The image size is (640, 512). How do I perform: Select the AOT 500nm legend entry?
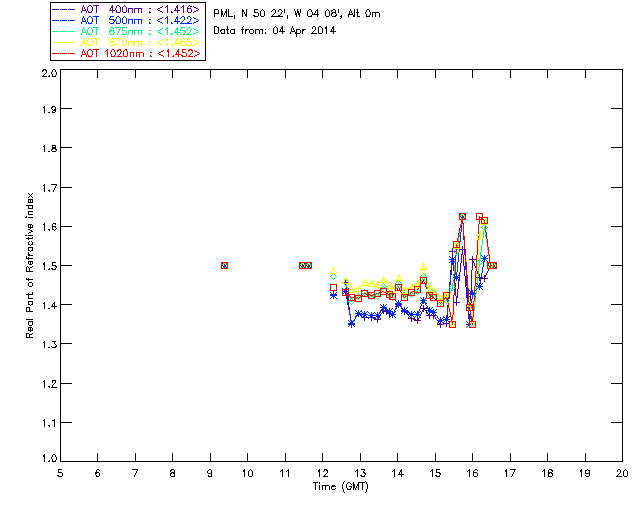click(x=127, y=20)
